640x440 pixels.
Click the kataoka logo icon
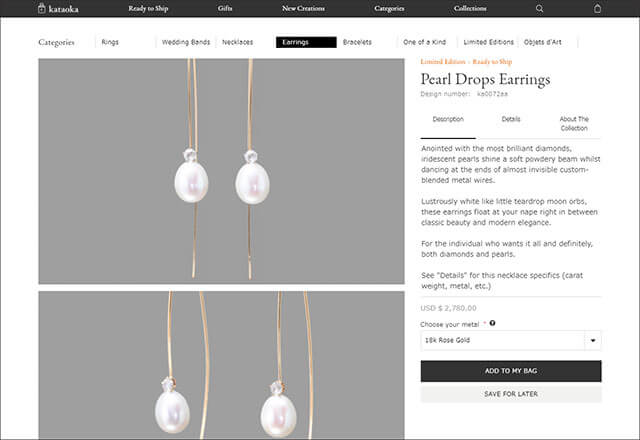(41, 9)
